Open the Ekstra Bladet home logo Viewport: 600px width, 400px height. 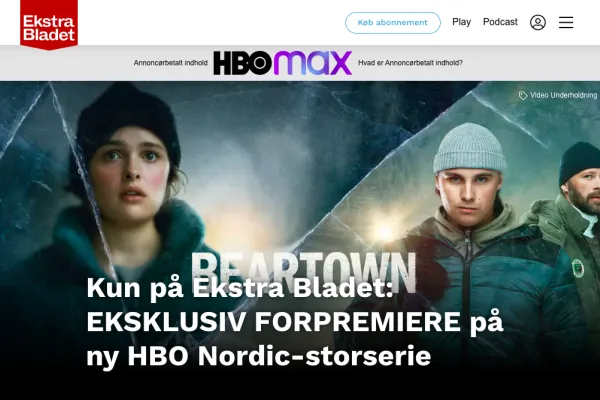[49, 24]
